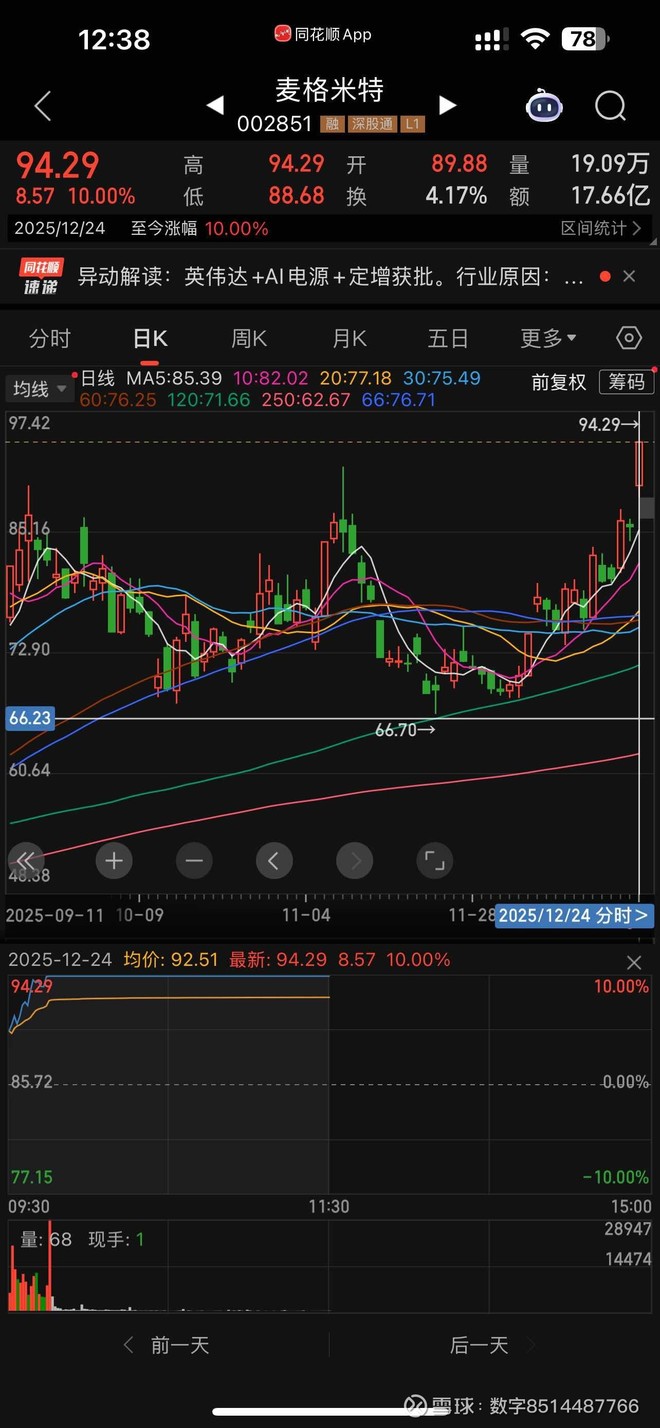Select the 日K tab

pos(150,338)
